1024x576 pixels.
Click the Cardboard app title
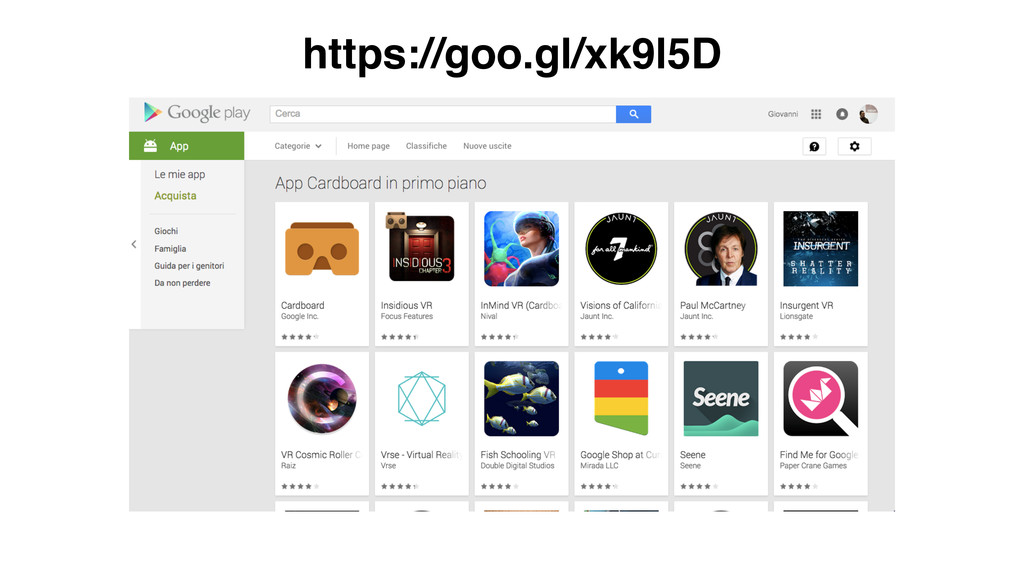click(302, 305)
